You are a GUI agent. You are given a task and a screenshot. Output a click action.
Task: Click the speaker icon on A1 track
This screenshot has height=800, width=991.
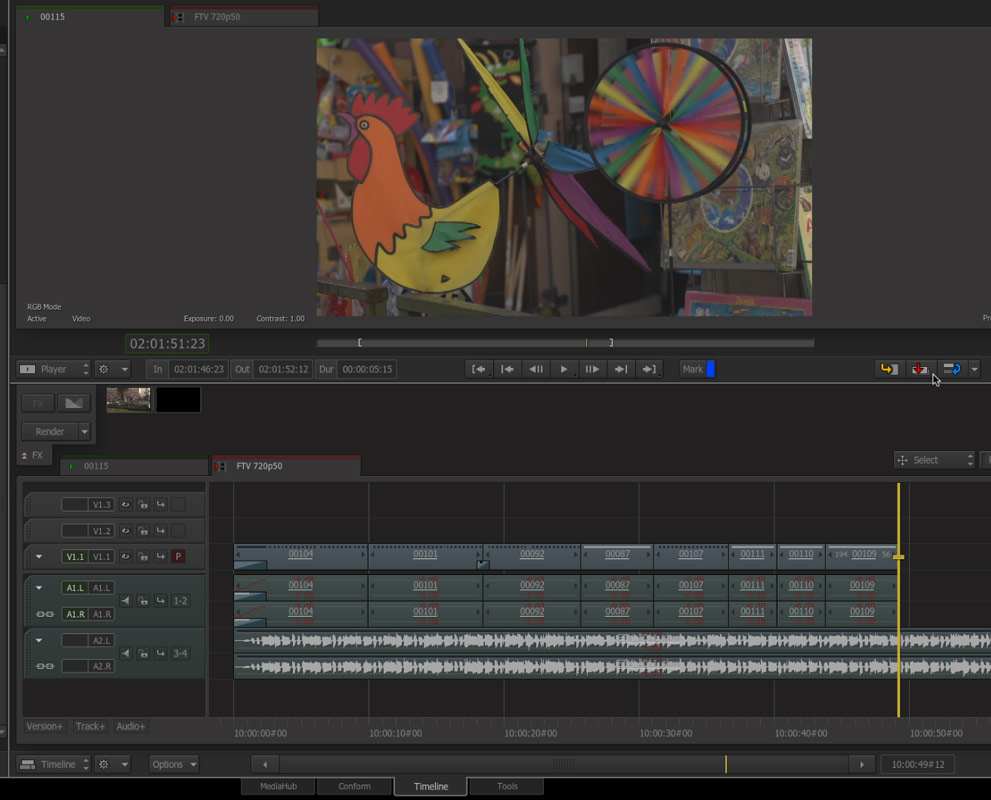click(x=125, y=601)
